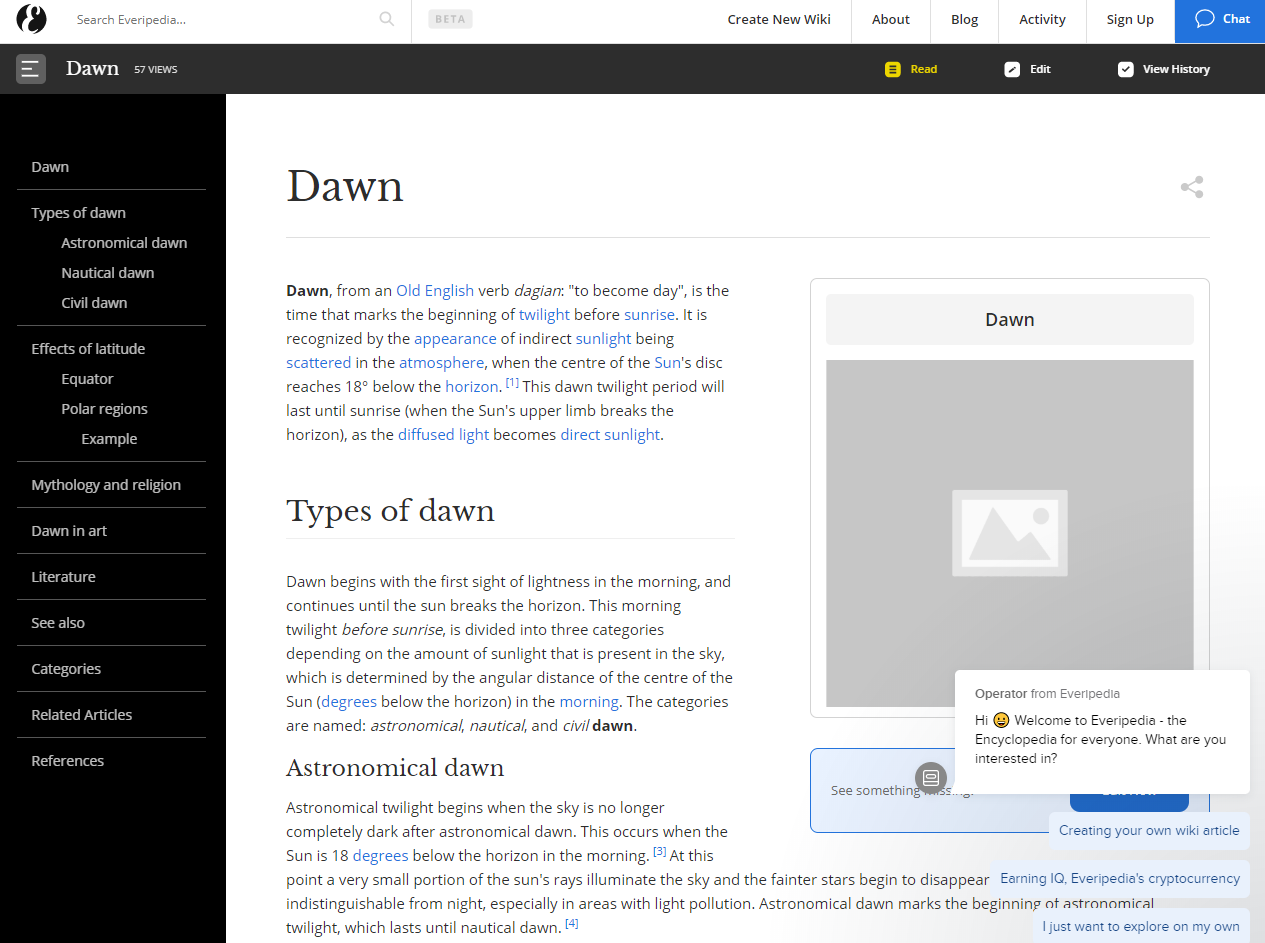Image resolution: width=1265 pixels, height=943 pixels.
Task: Click the share icon beside Dawn title
Action: click(1192, 187)
